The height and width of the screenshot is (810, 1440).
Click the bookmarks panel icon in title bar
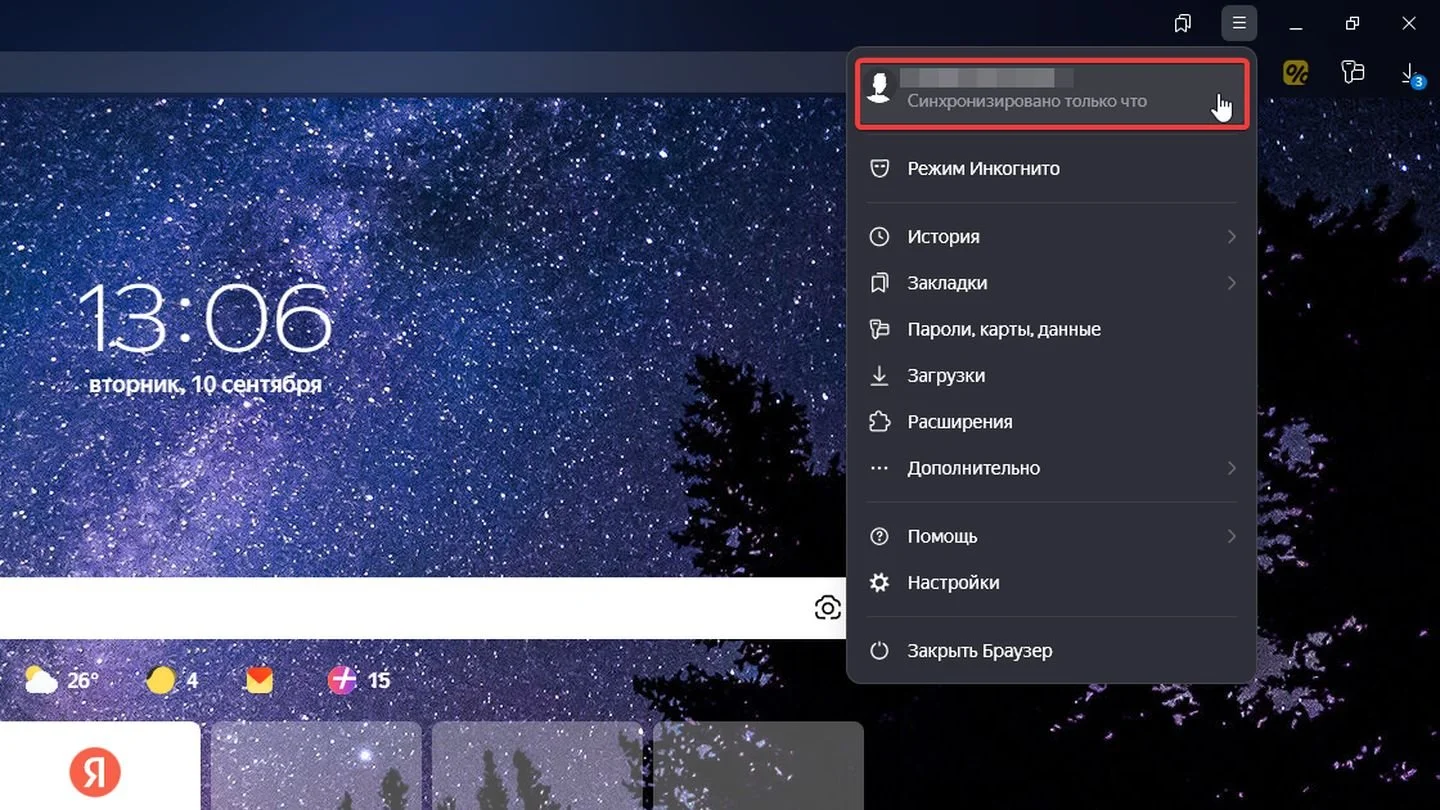(1183, 23)
